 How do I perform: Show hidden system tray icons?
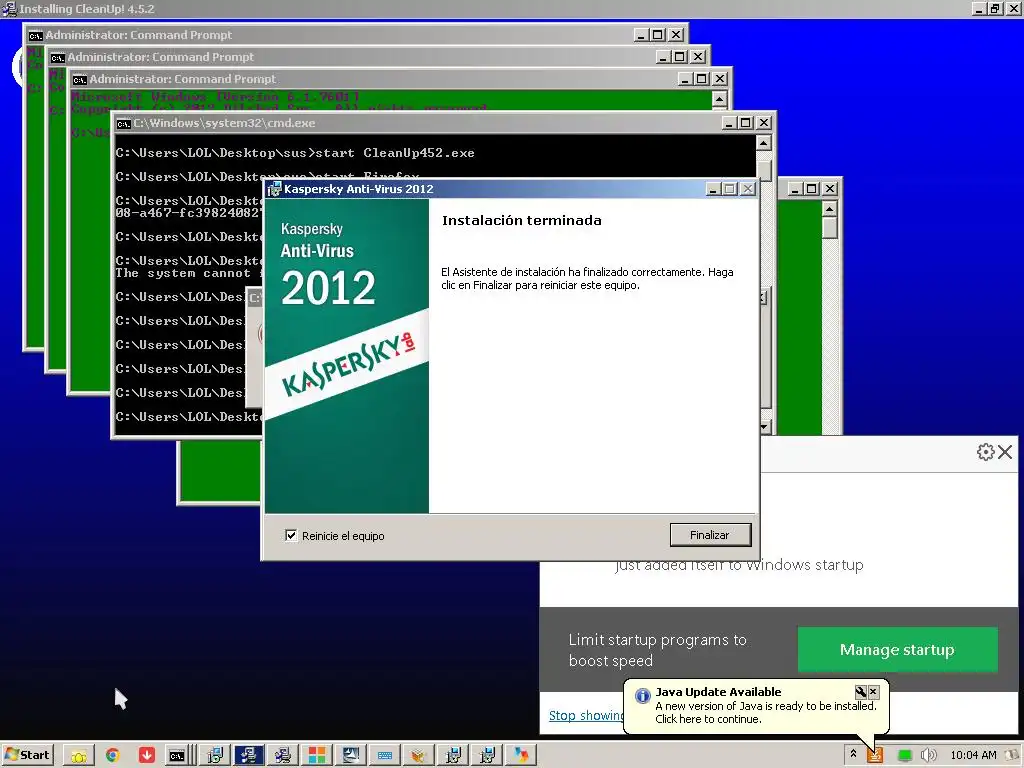point(853,754)
